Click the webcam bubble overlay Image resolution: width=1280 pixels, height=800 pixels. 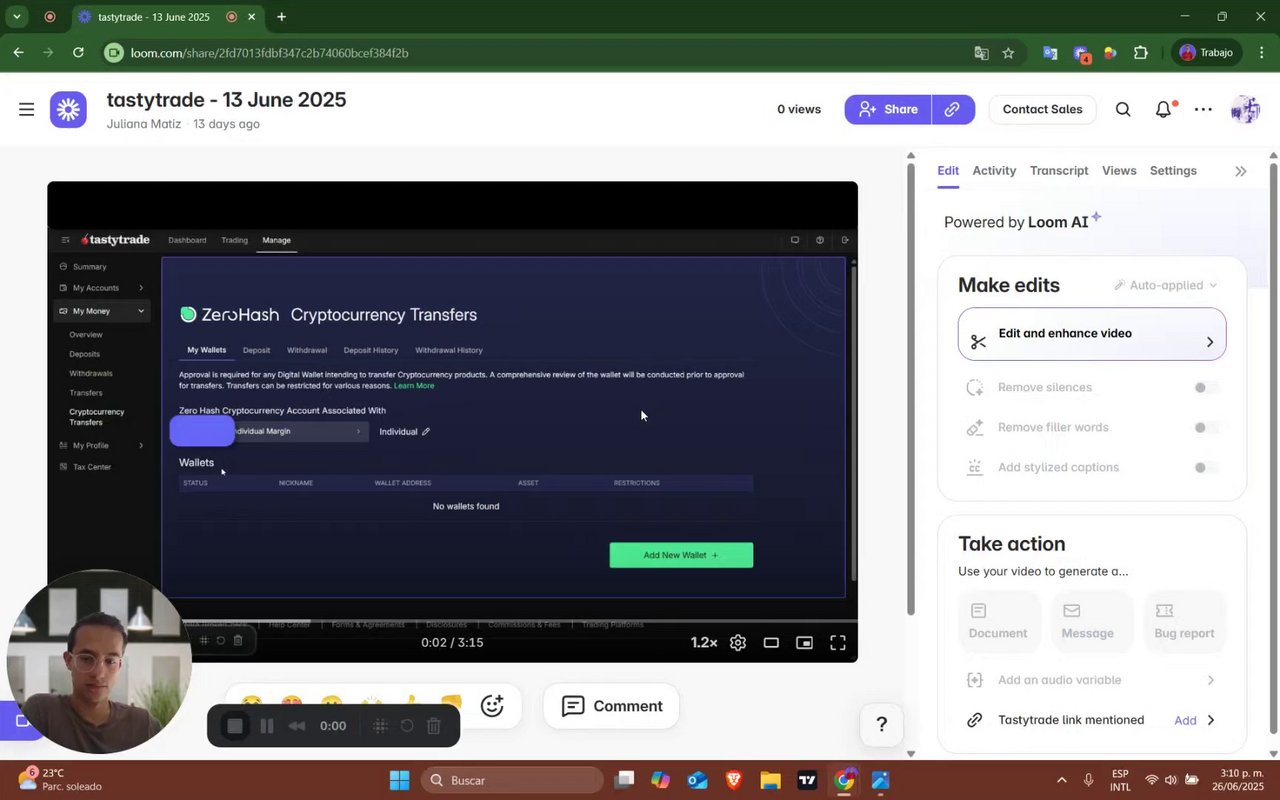point(98,662)
